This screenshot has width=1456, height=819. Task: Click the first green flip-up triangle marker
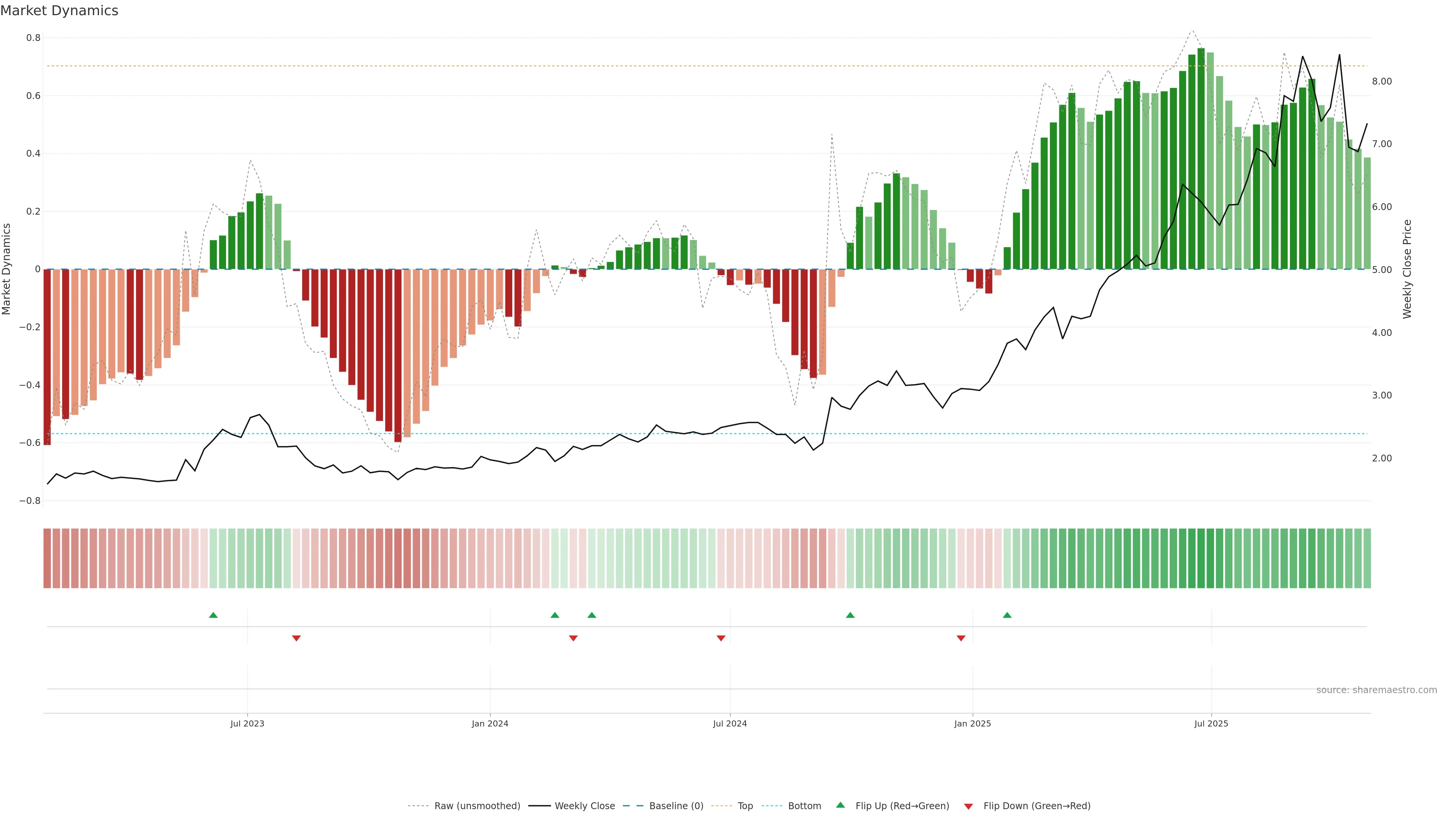pos(213,615)
